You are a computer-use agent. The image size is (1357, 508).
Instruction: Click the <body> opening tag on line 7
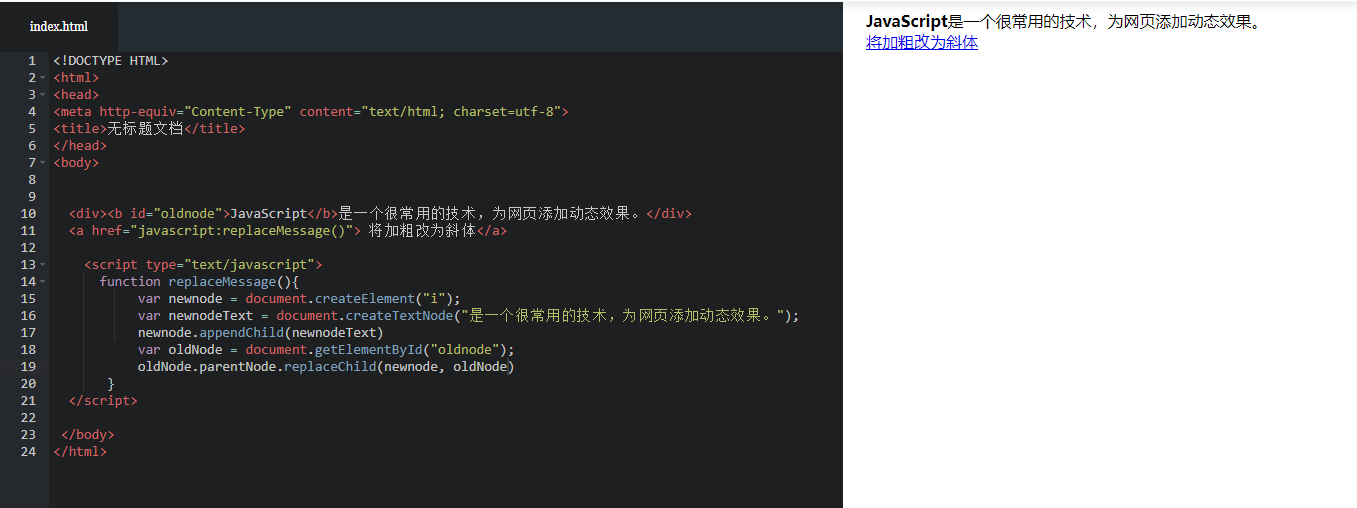[x=76, y=163]
